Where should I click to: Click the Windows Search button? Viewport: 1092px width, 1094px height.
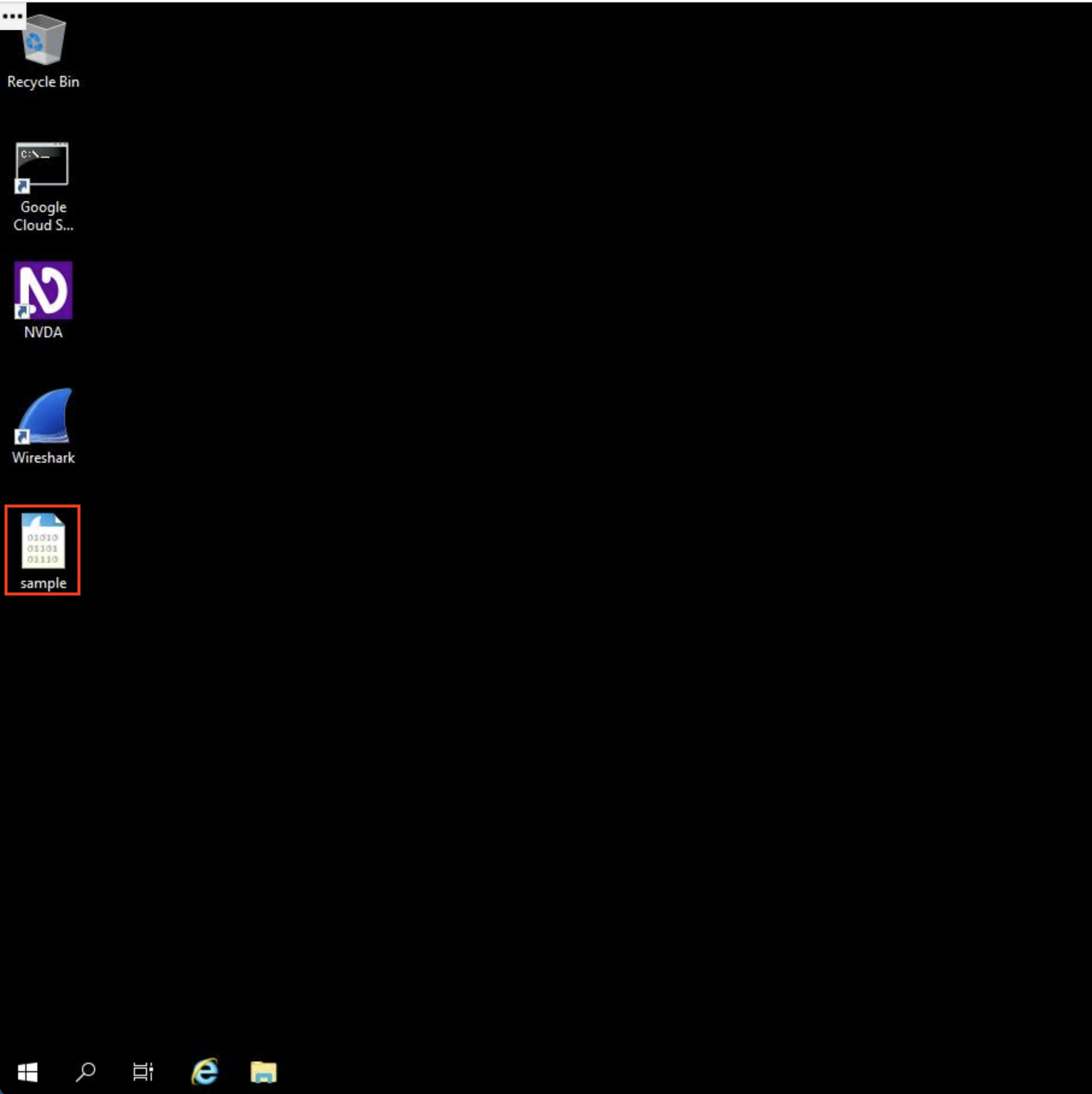point(85,1072)
